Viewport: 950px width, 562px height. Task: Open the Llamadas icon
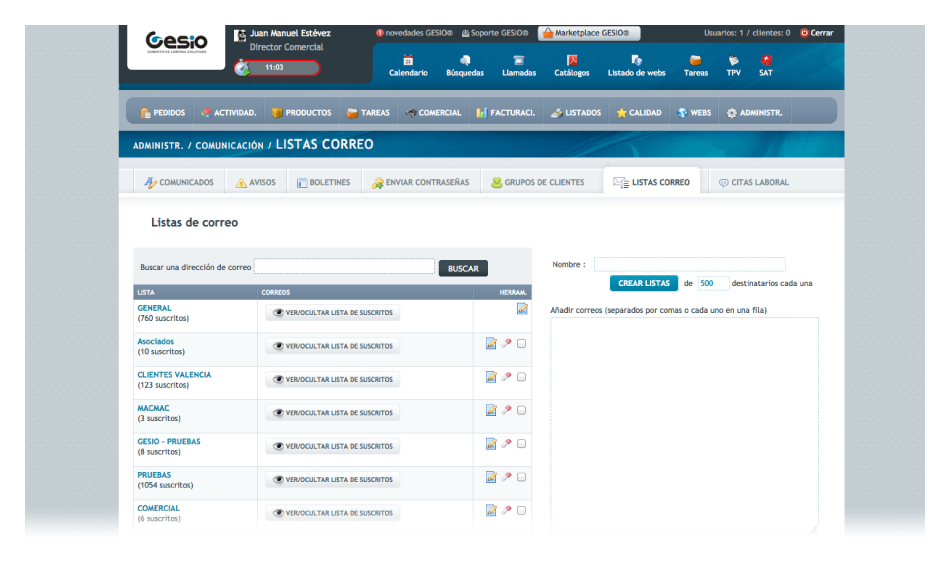point(519,66)
